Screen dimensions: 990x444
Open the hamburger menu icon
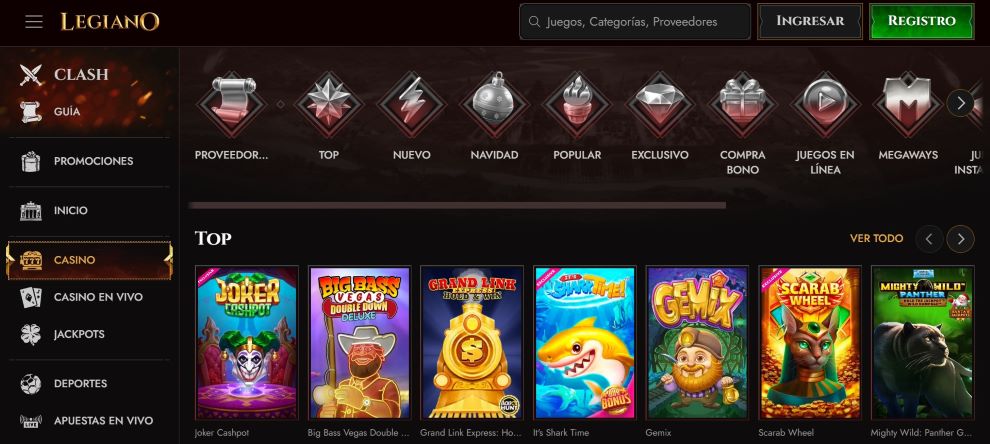33,21
